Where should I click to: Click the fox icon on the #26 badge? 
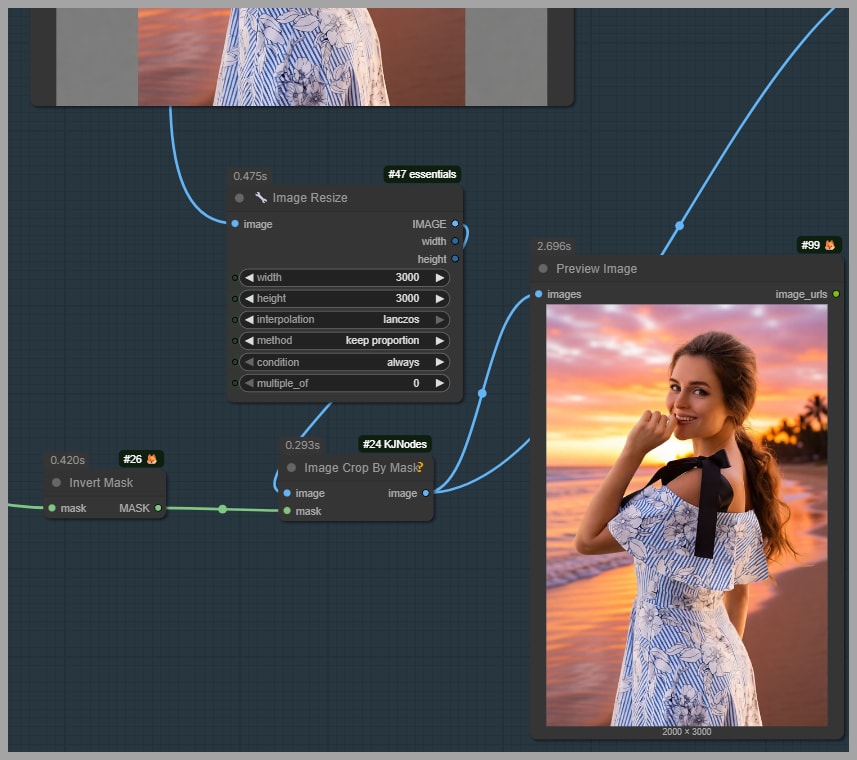tap(152, 459)
